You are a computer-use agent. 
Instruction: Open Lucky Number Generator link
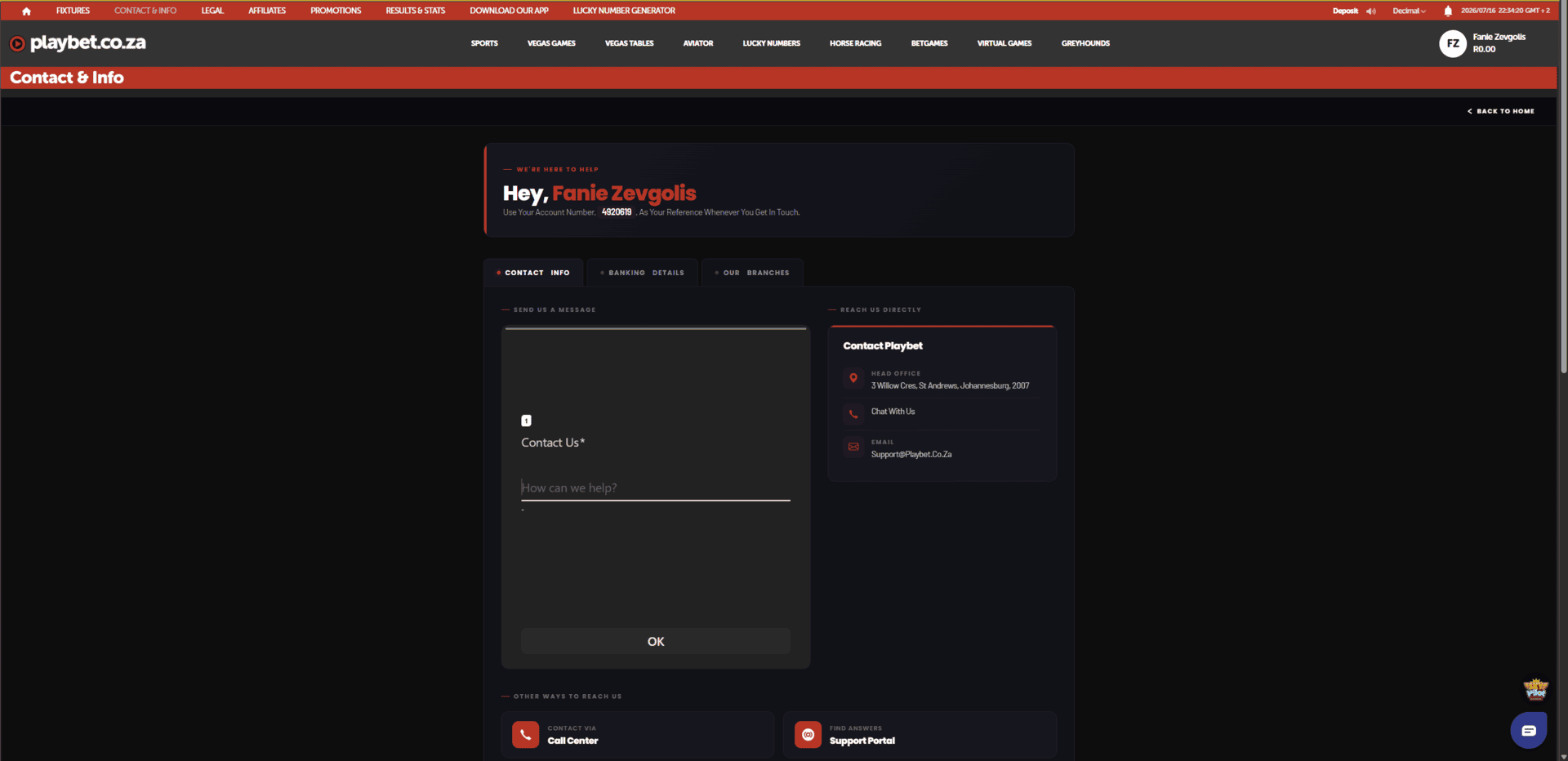coord(624,11)
